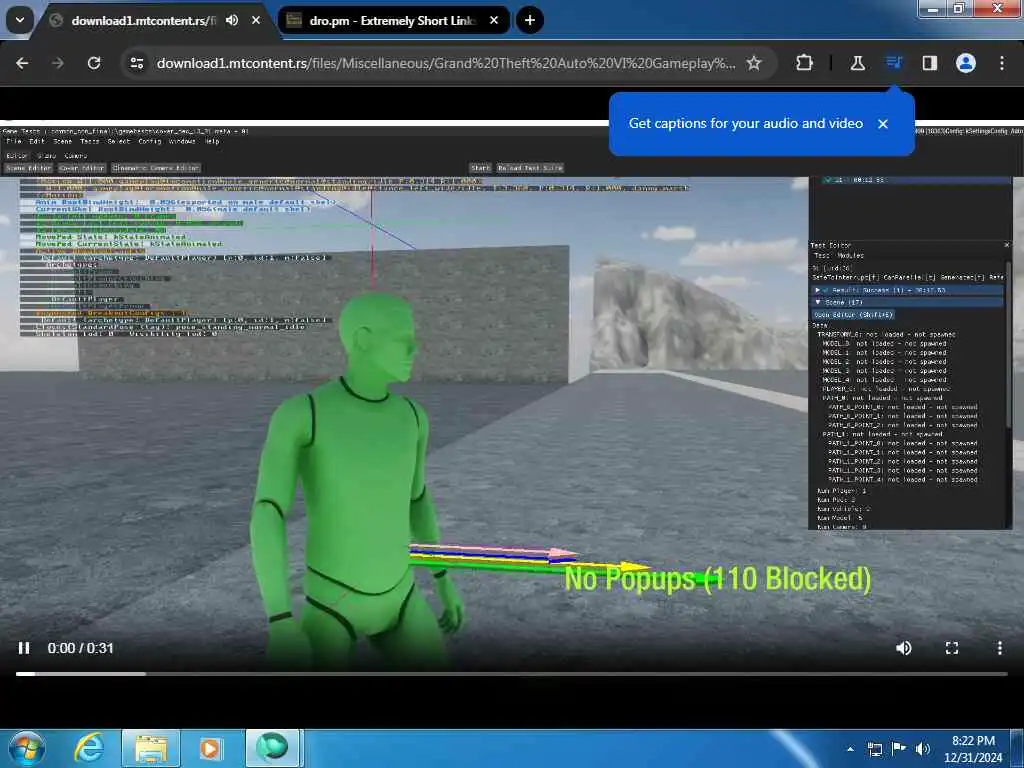Bookmark this page with the star
The image size is (1024, 768).
coord(754,63)
